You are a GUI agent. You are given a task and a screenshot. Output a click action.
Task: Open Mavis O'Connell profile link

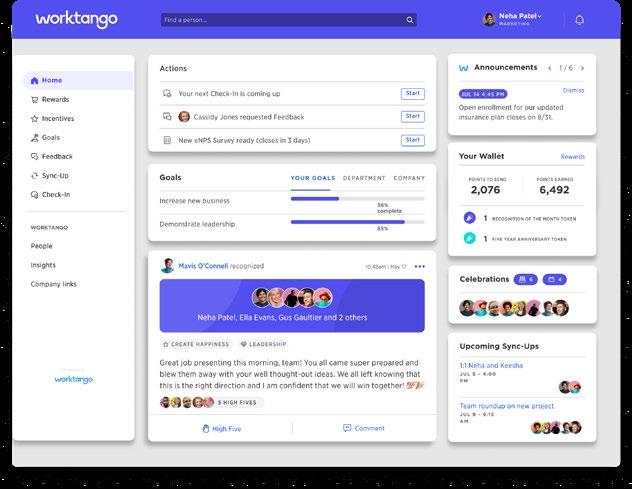(x=203, y=266)
